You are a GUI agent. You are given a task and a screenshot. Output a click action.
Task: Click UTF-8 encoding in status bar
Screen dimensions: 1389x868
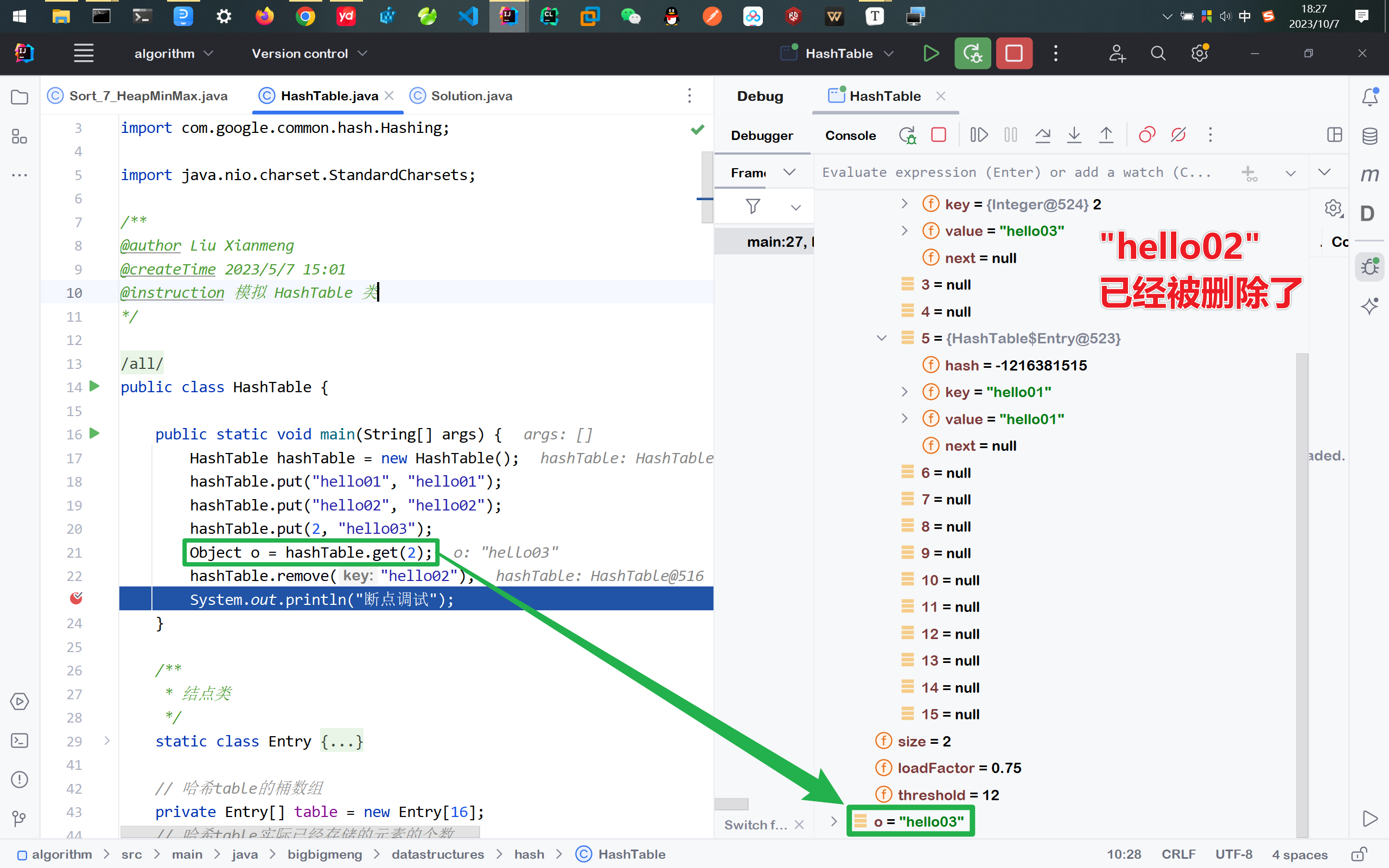pyautogui.click(x=1233, y=854)
